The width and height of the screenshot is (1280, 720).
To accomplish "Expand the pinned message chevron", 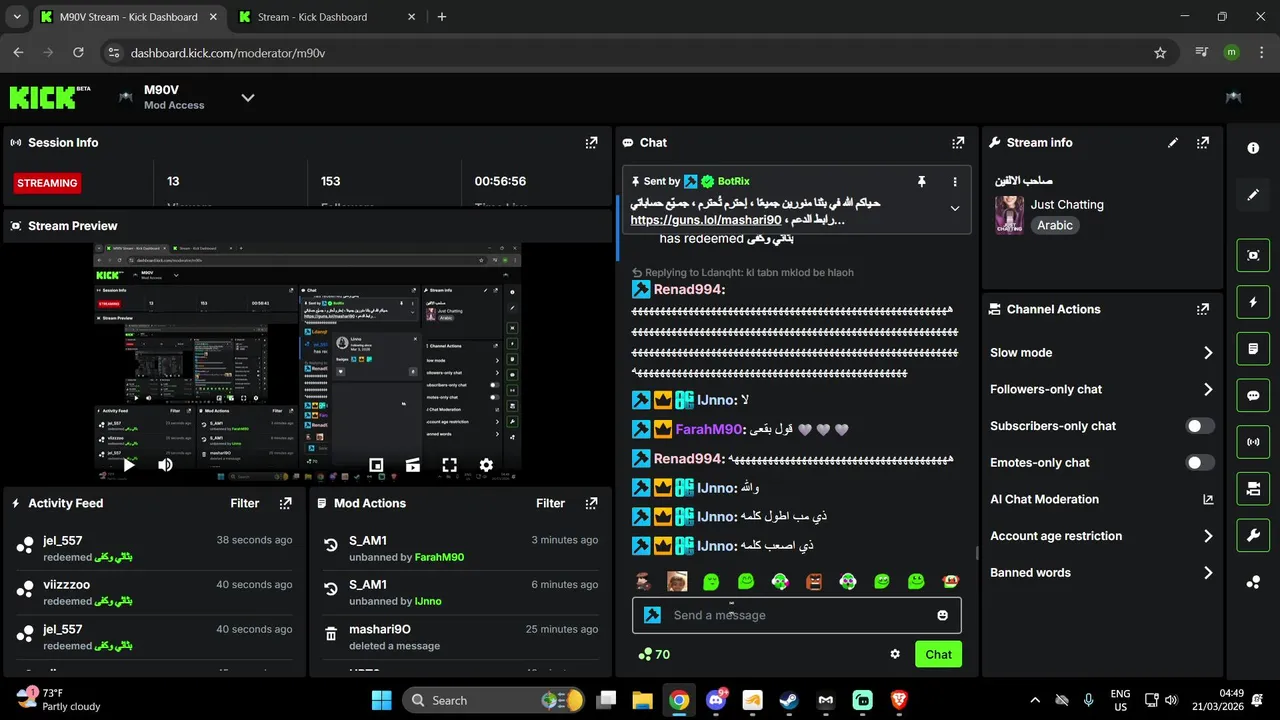I will click(x=955, y=209).
